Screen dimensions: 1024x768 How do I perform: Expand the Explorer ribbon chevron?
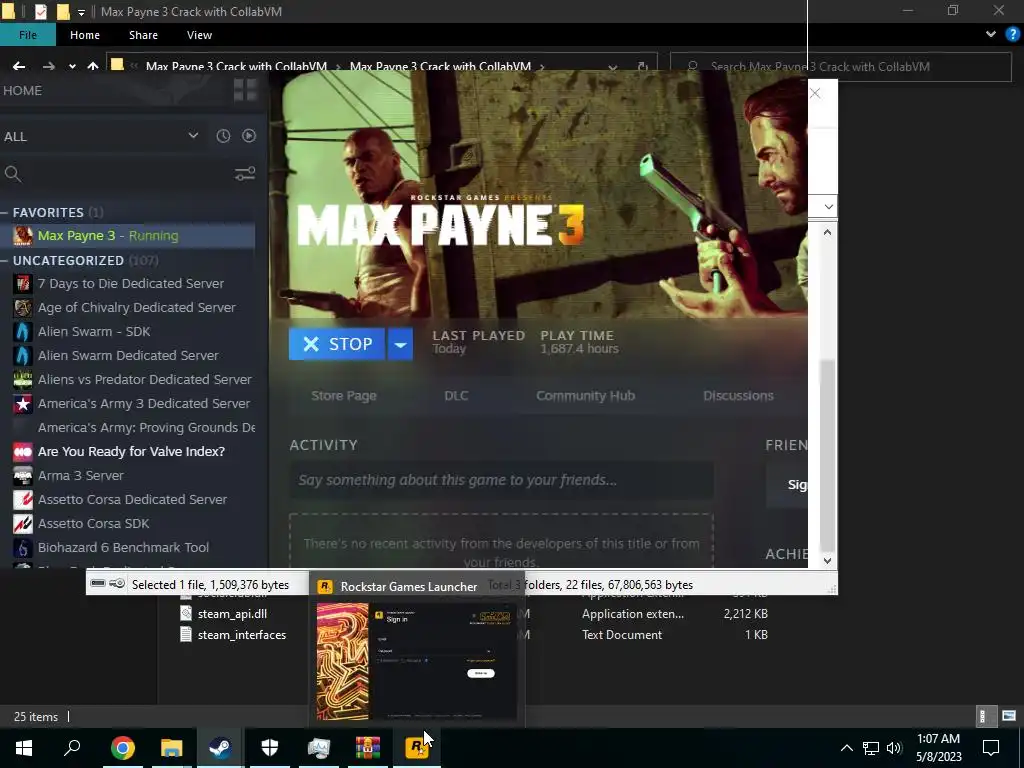(991, 35)
